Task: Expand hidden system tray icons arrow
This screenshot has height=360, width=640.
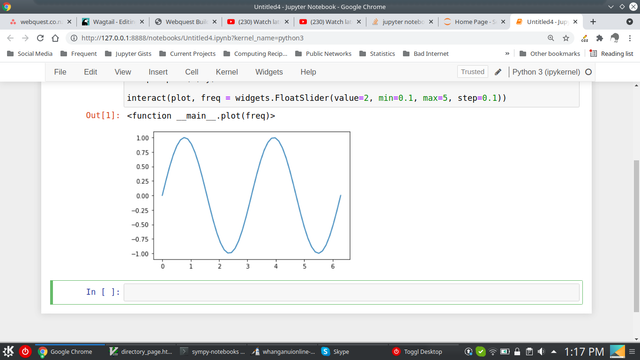Action: (x=553, y=351)
